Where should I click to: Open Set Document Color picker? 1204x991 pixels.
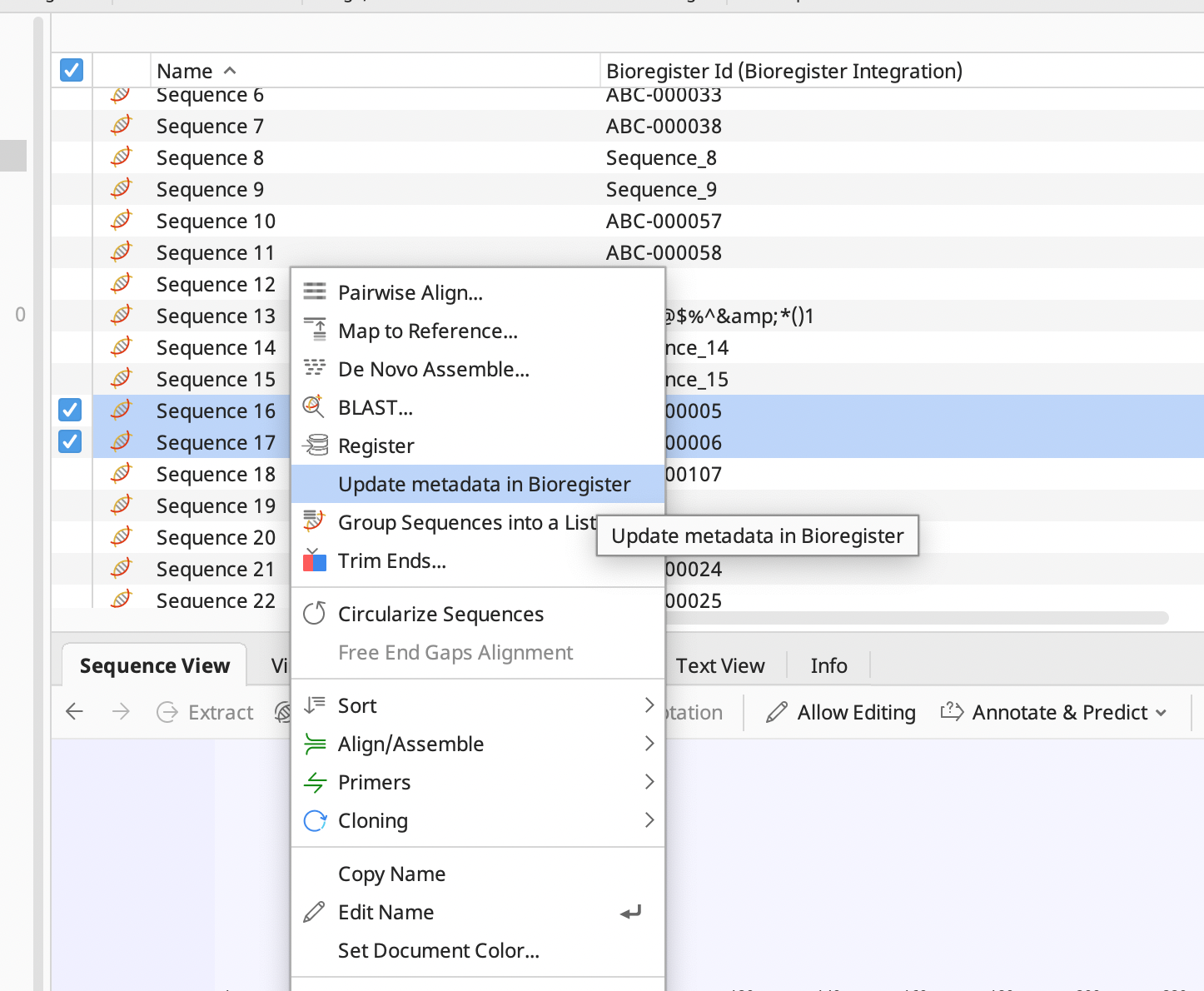[438, 950]
